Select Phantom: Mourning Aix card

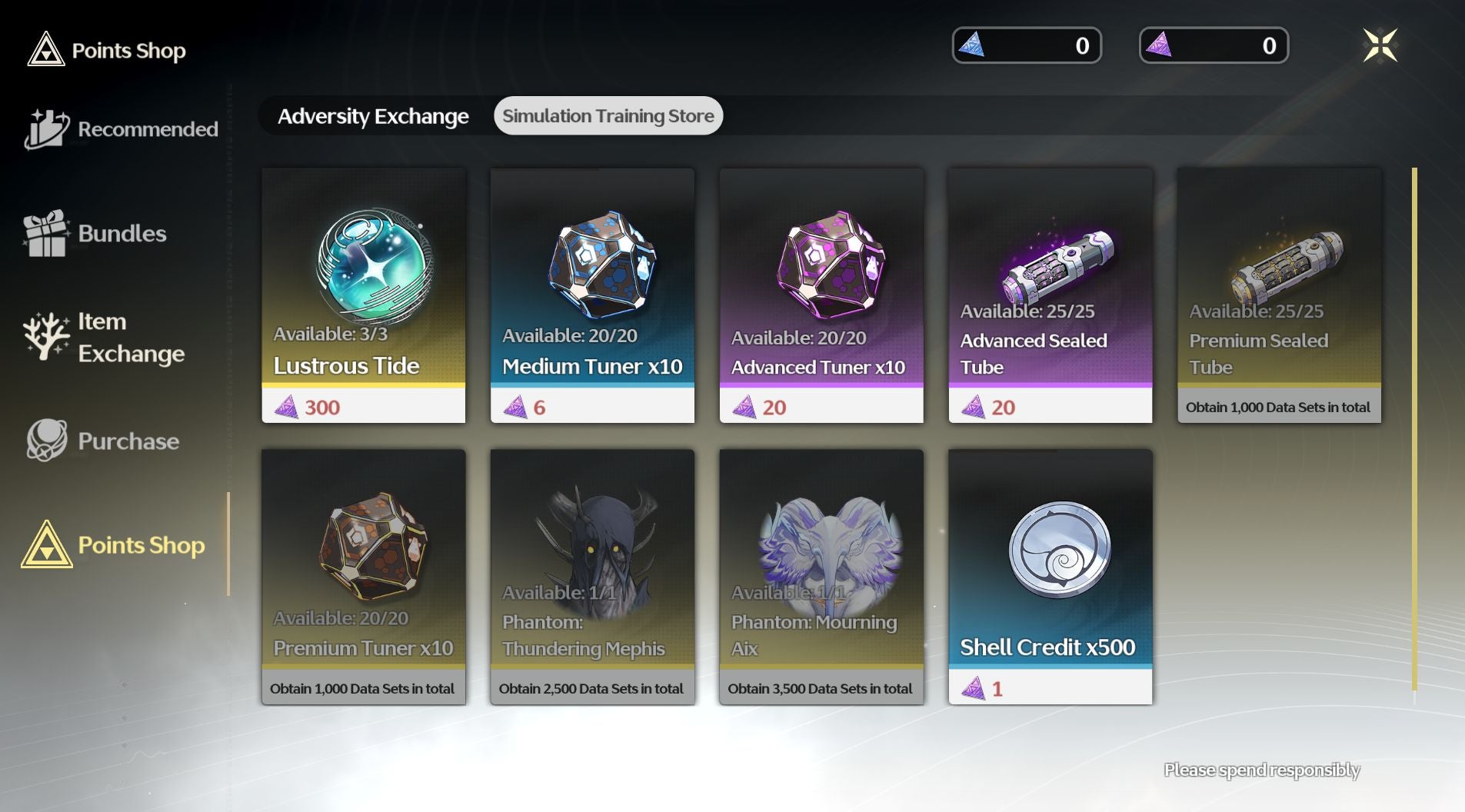[x=821, y=577]
